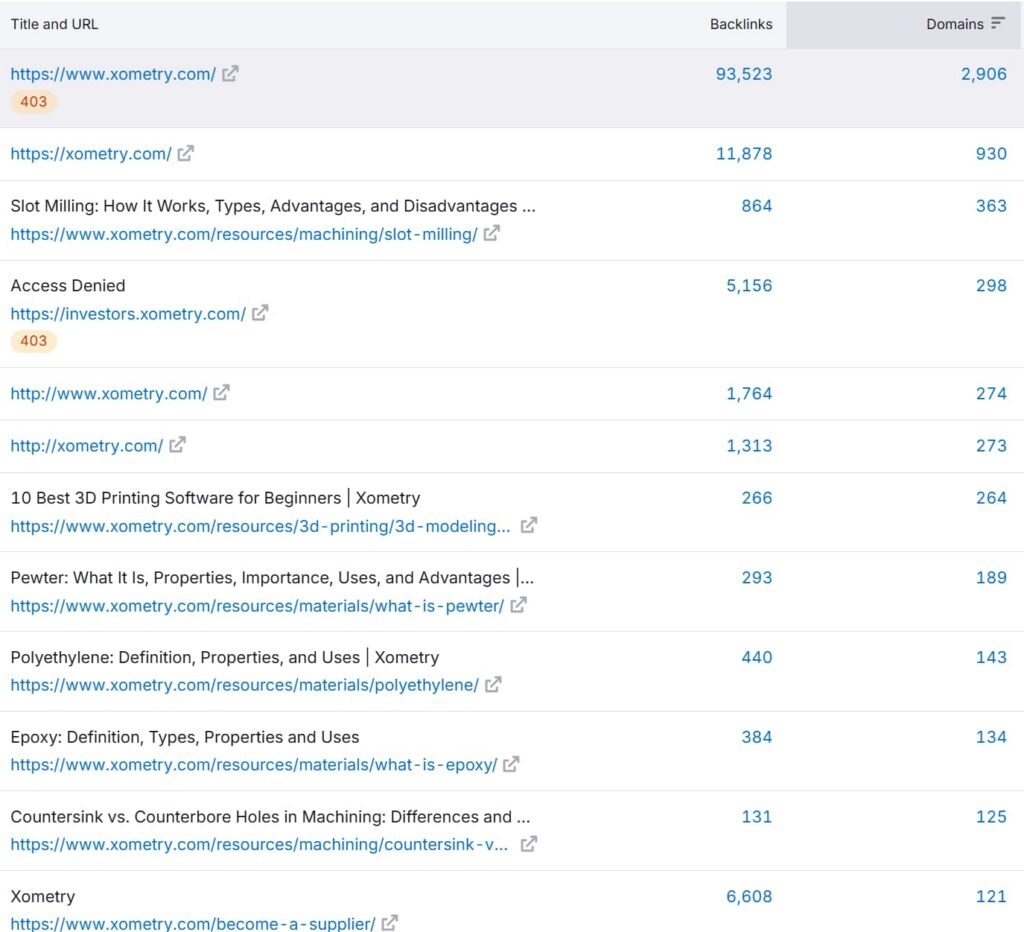Click backlinks count 384

(x=757, y=737)
